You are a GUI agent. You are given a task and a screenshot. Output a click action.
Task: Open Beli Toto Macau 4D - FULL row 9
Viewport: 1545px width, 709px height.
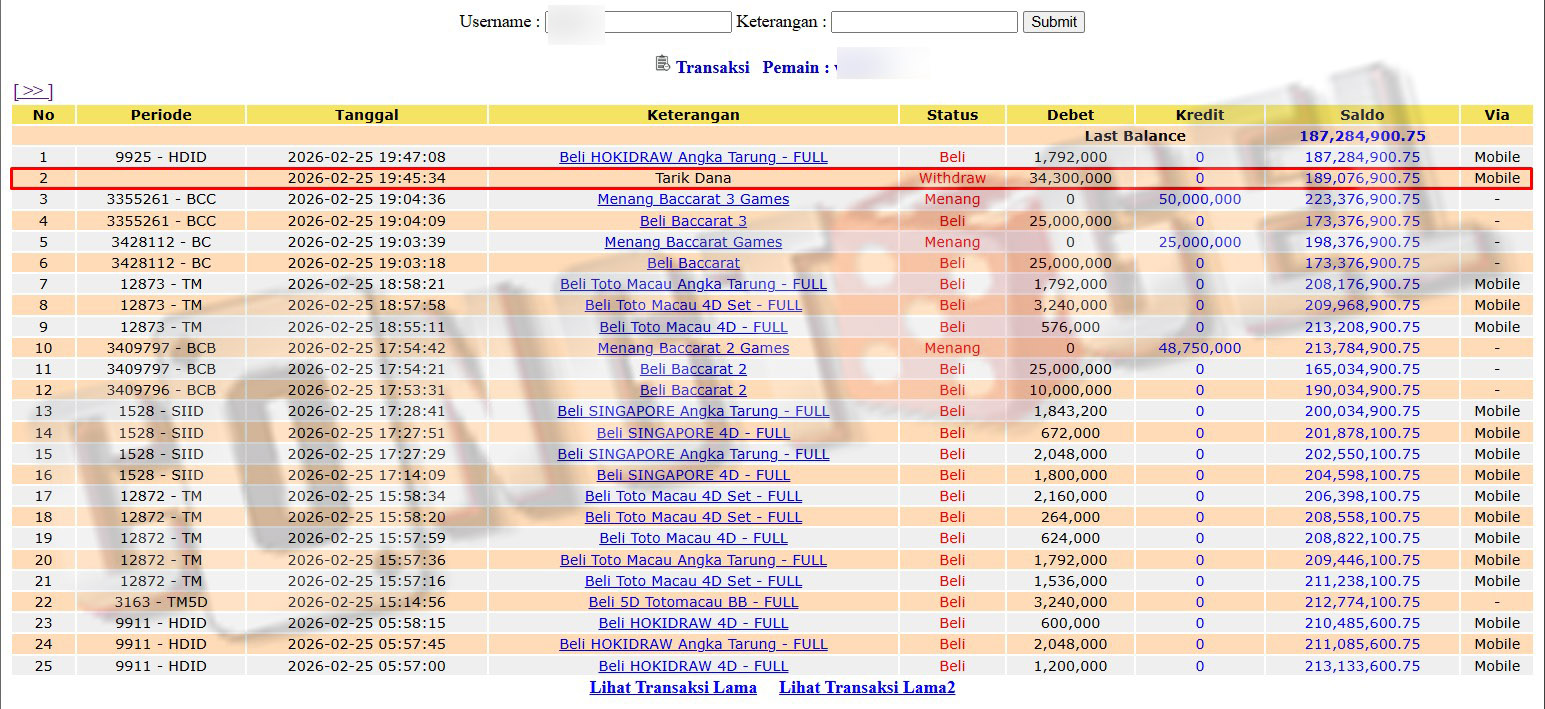tap(693, 327)
